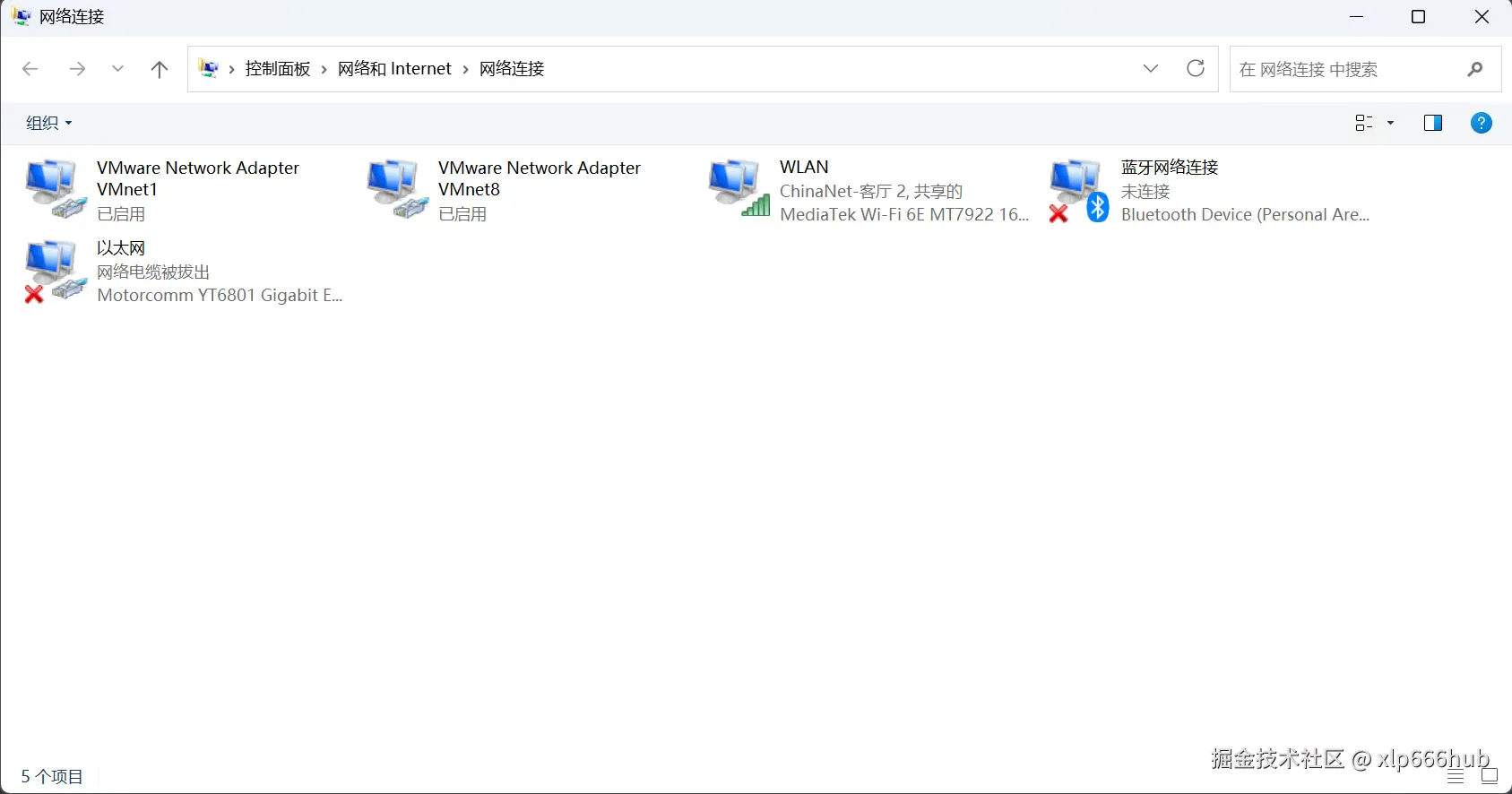The height and width of the screenshot is (794, 1512).
Task: Expand chevron before 控制面板 in breadcrumb
Action: click(231, 69)
